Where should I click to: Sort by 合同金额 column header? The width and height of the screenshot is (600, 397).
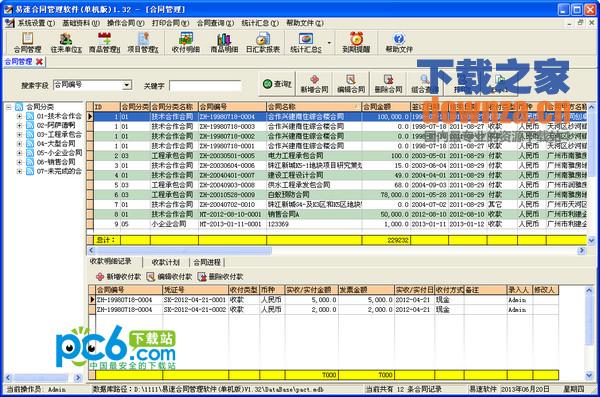(x=386, y=106)
